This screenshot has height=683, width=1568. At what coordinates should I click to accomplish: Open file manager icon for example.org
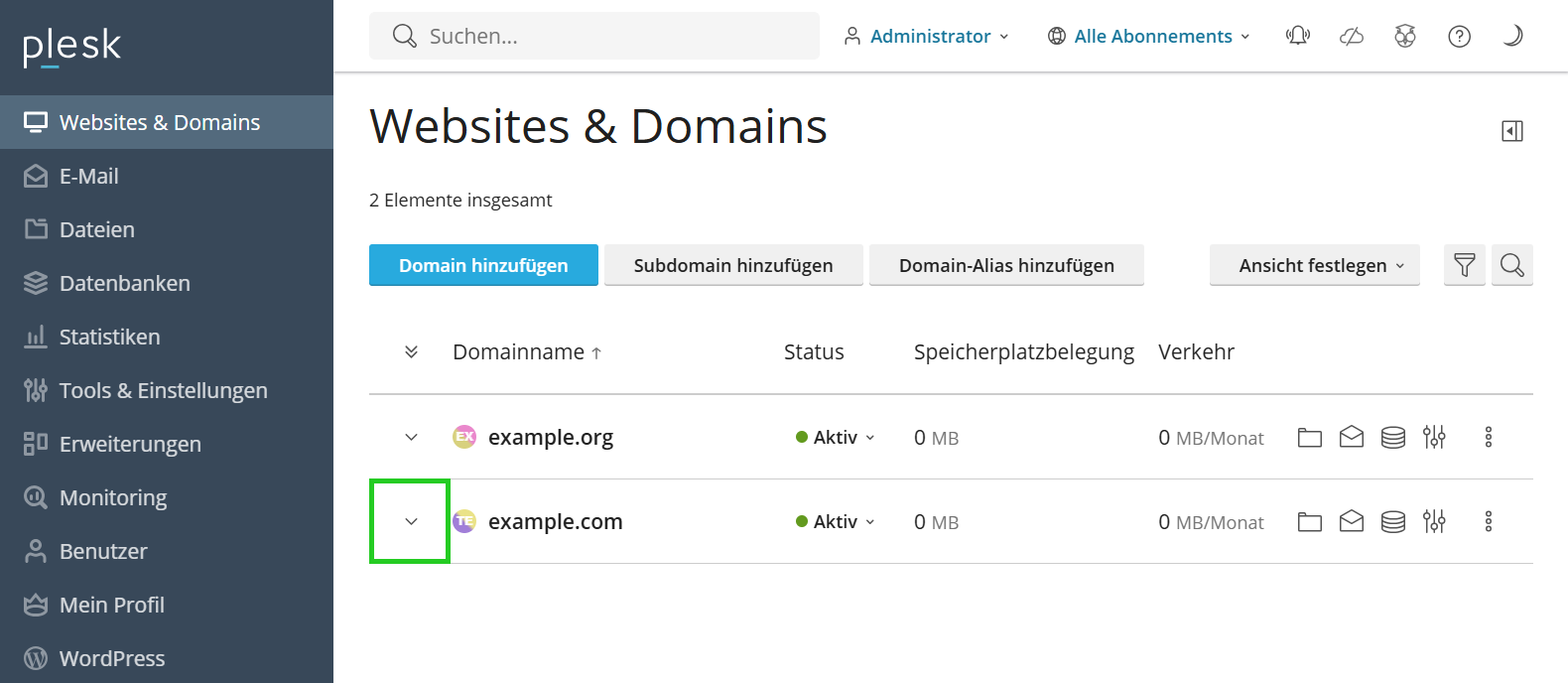click(x=1310, y=438)
